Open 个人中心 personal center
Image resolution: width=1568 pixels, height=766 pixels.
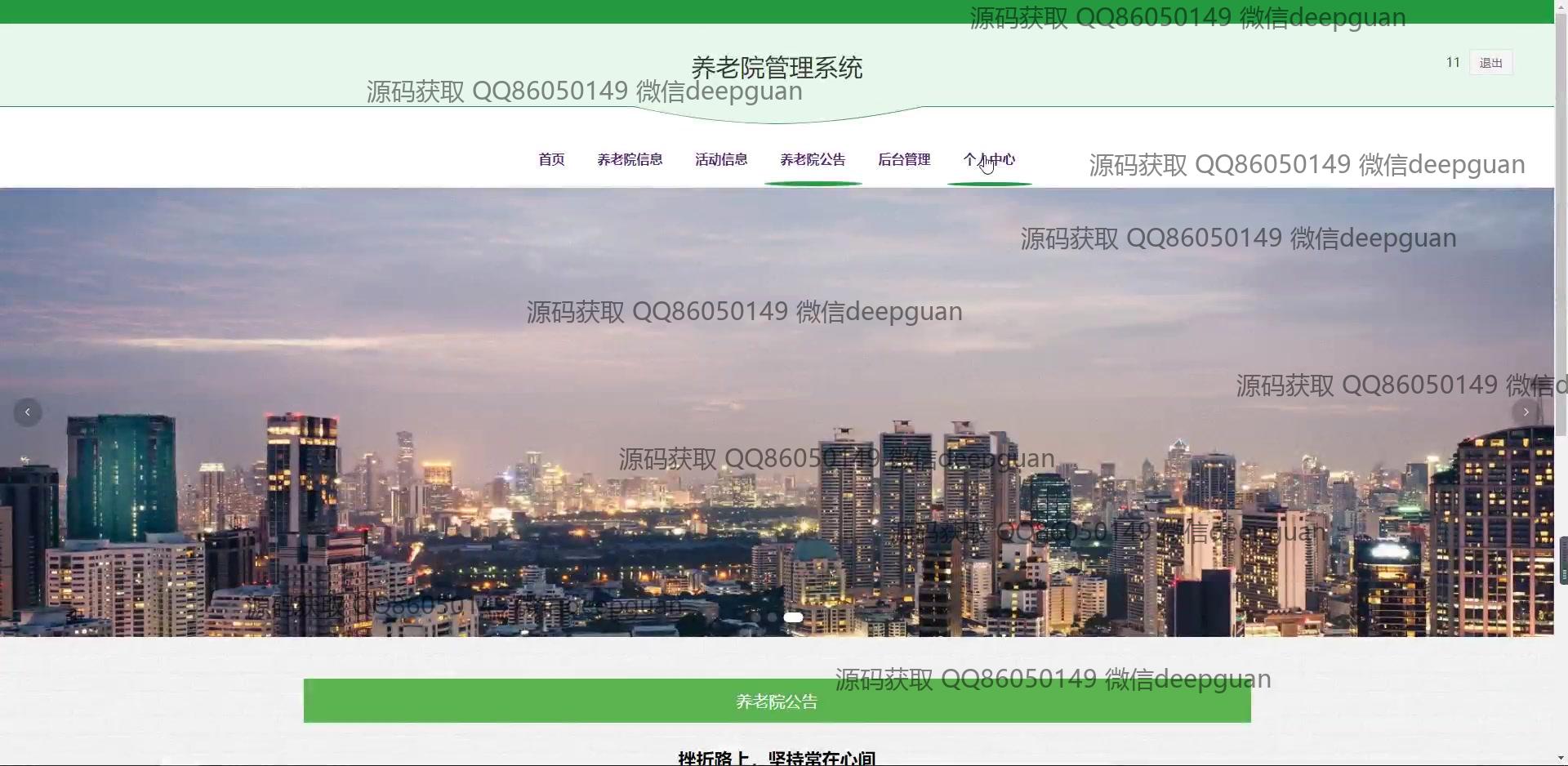pyautogui.click(x=989, y=159)
